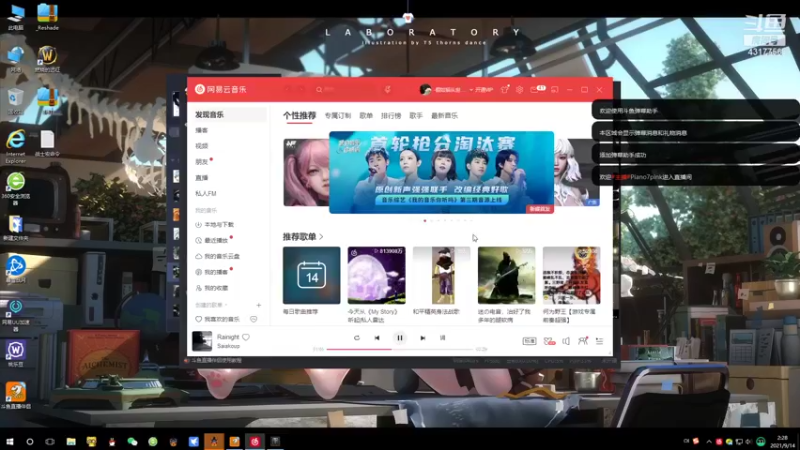The width and height of the screenshot is (800, 450).
Task: Click the artist name Saakoup
Action: (228, 346)
